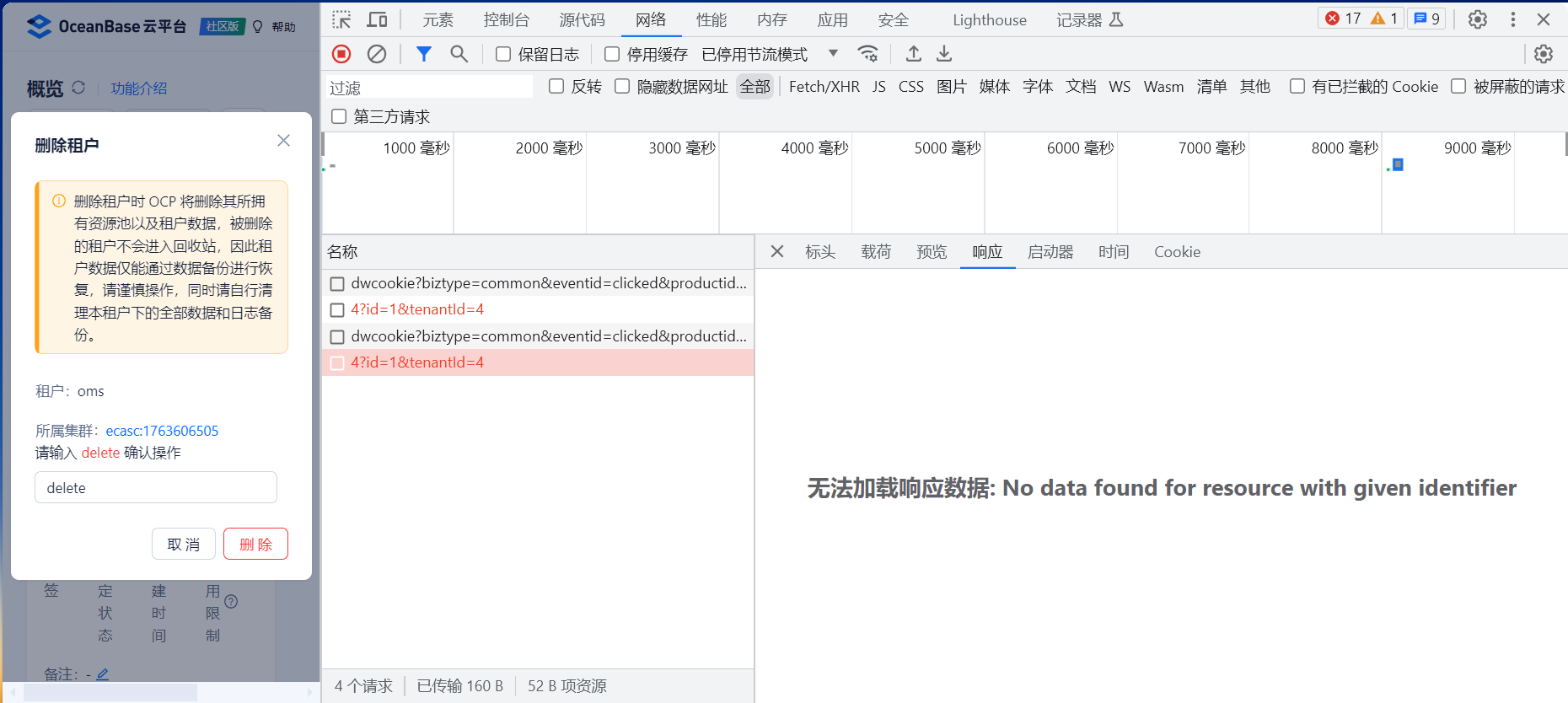Open network search with the magnifier icon
The image size is (1568, 703).
(459, 54)
